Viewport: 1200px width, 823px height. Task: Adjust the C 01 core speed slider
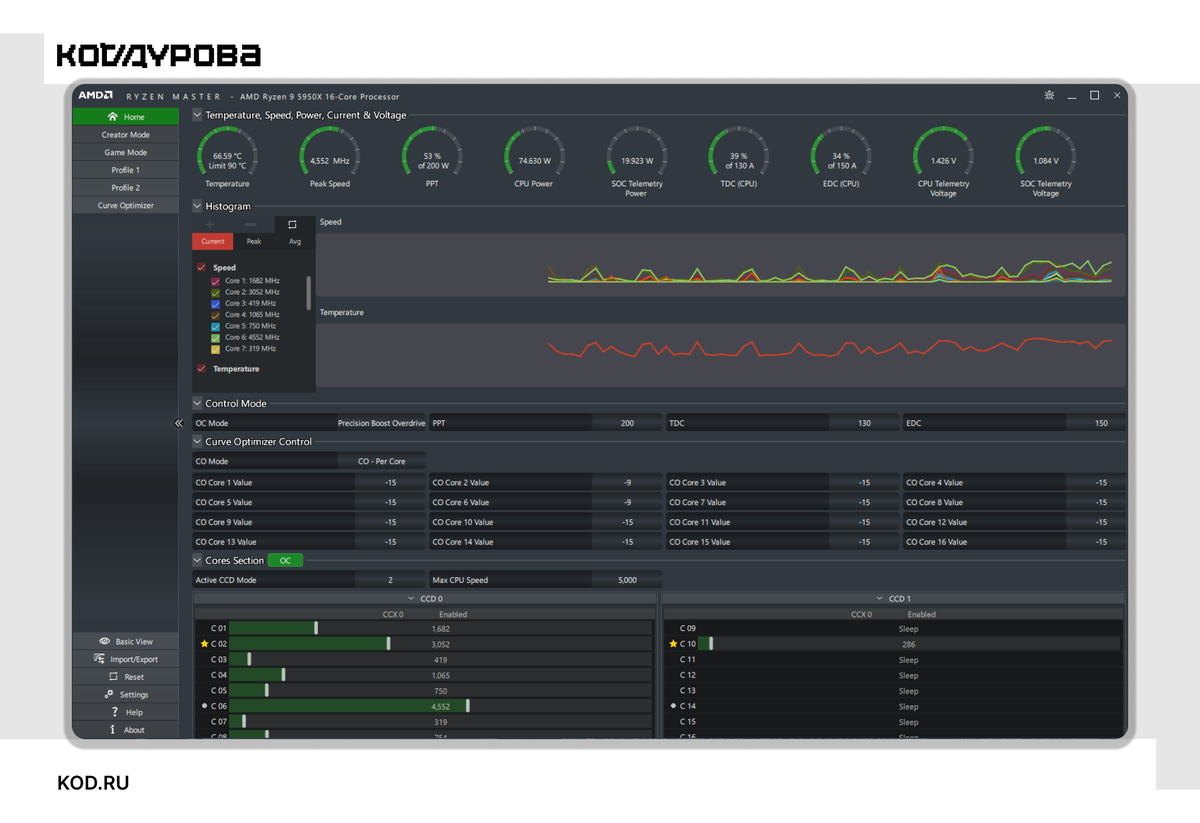(316, 628)
